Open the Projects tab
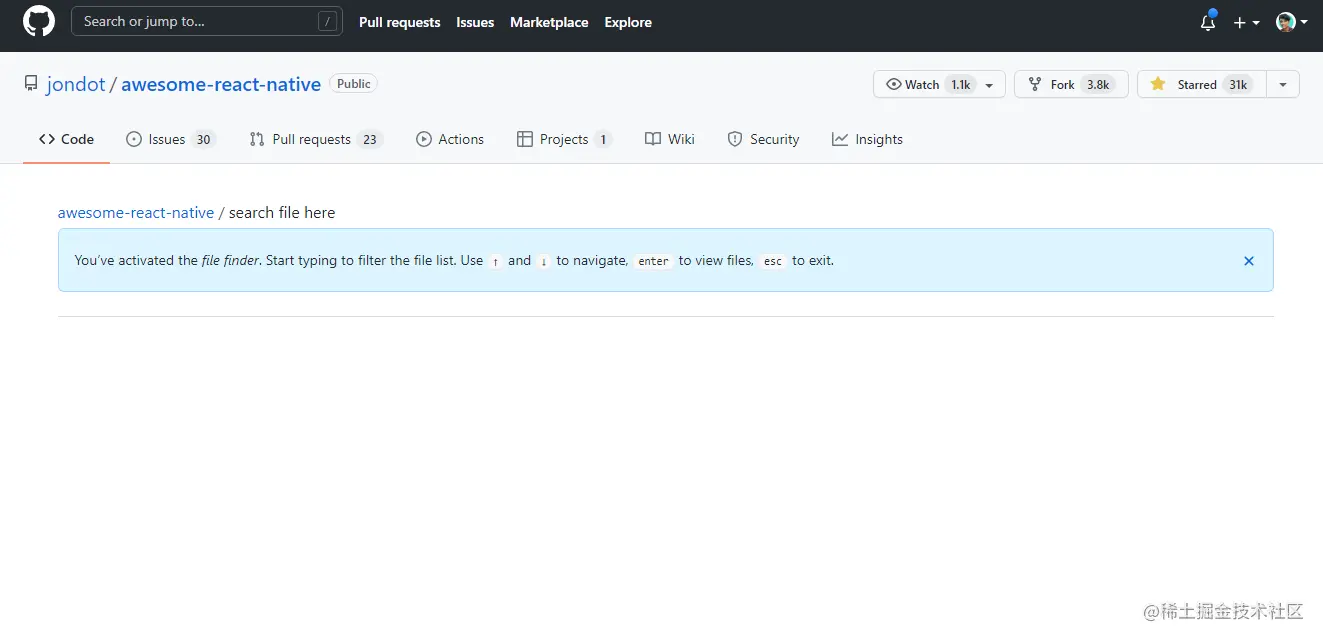The image size is (1323, 641). pos(564,139)
